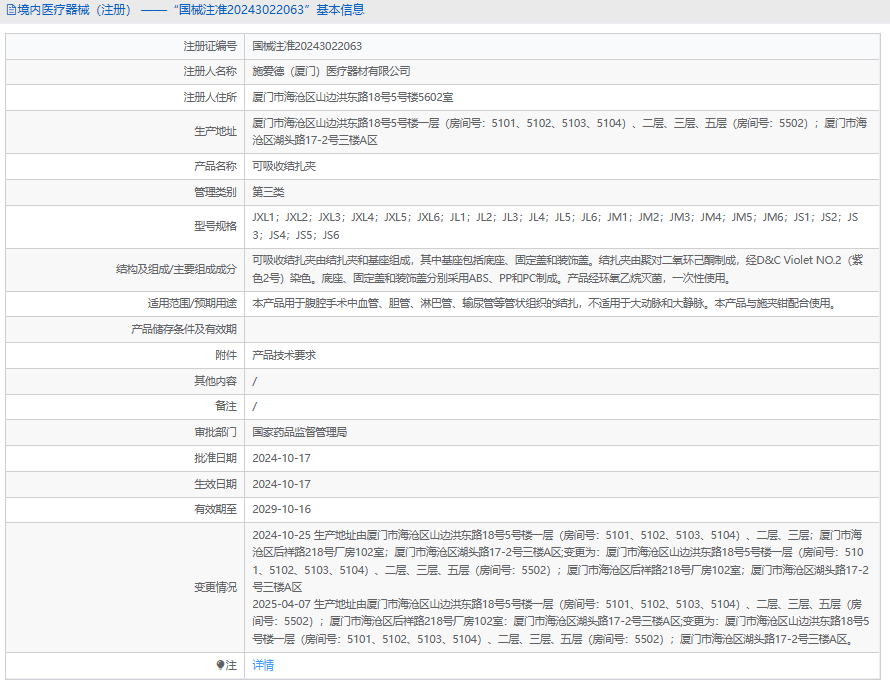The image size is (890, 684).
Task: Select expiry date 2029-10-16
Action: pyautogui.click(x=282, y=509)
